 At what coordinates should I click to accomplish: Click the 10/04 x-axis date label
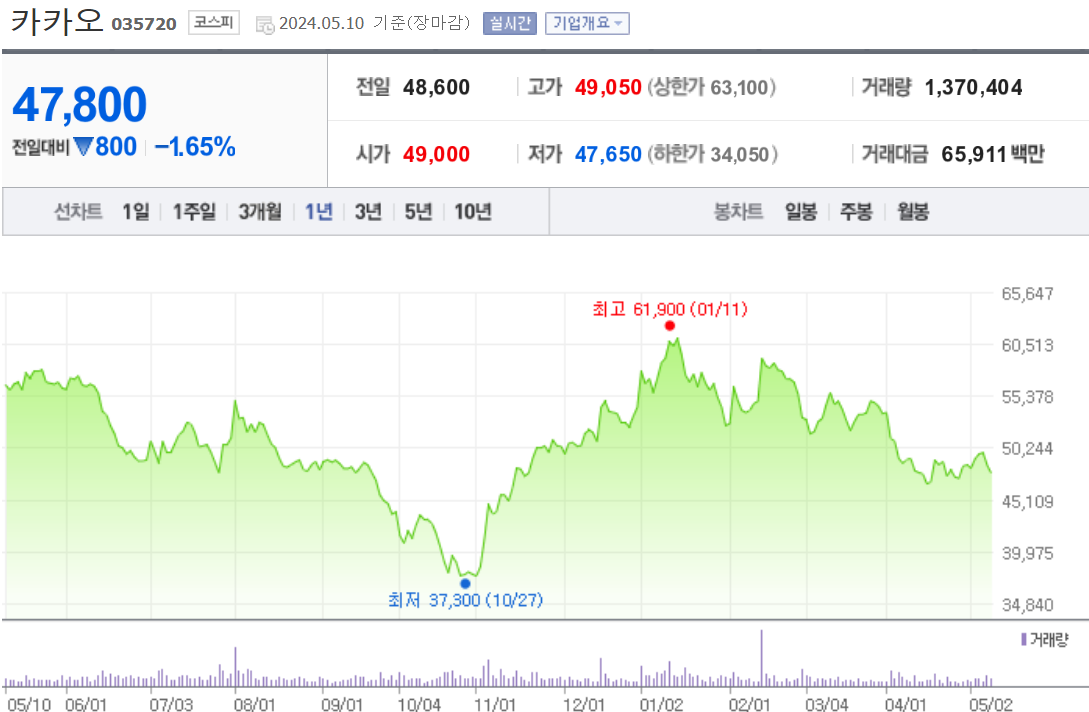(x=419, y=704)
